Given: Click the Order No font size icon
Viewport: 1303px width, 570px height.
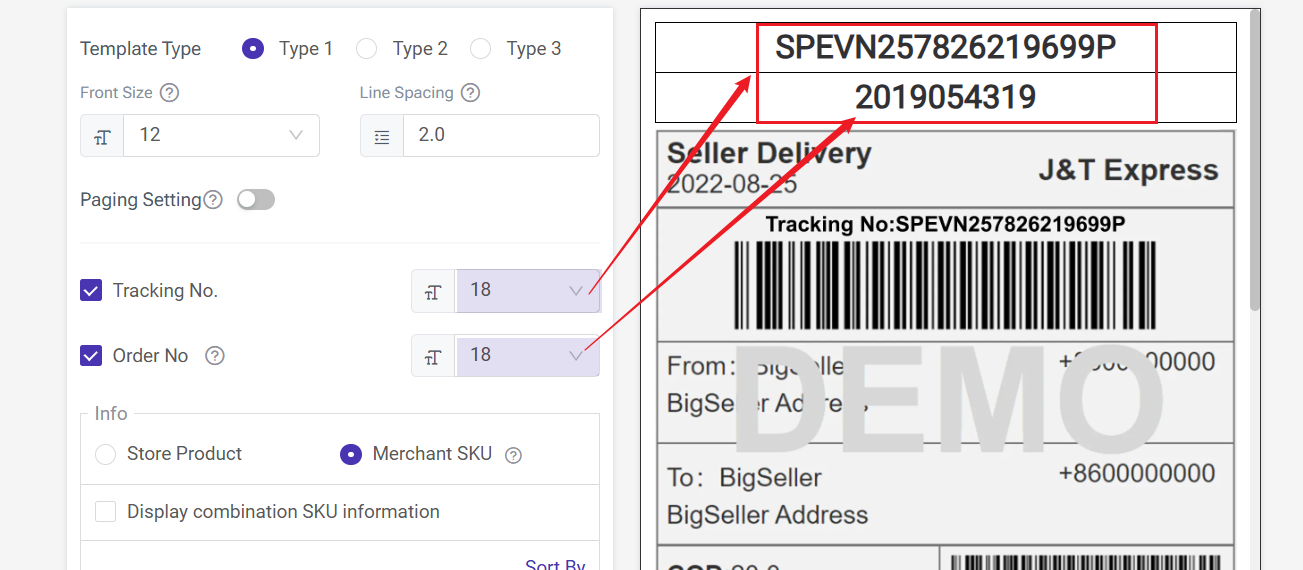Looking at the screenshot, I should (433, 356).
